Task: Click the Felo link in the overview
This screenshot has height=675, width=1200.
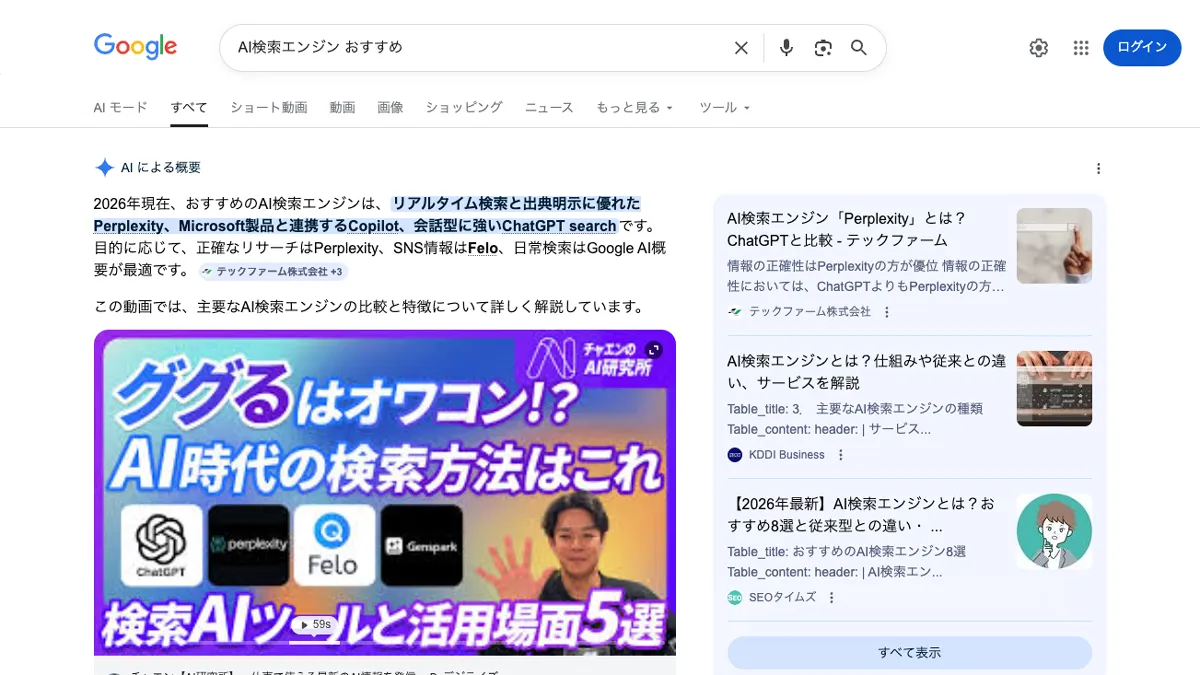Action: point(482,248)
